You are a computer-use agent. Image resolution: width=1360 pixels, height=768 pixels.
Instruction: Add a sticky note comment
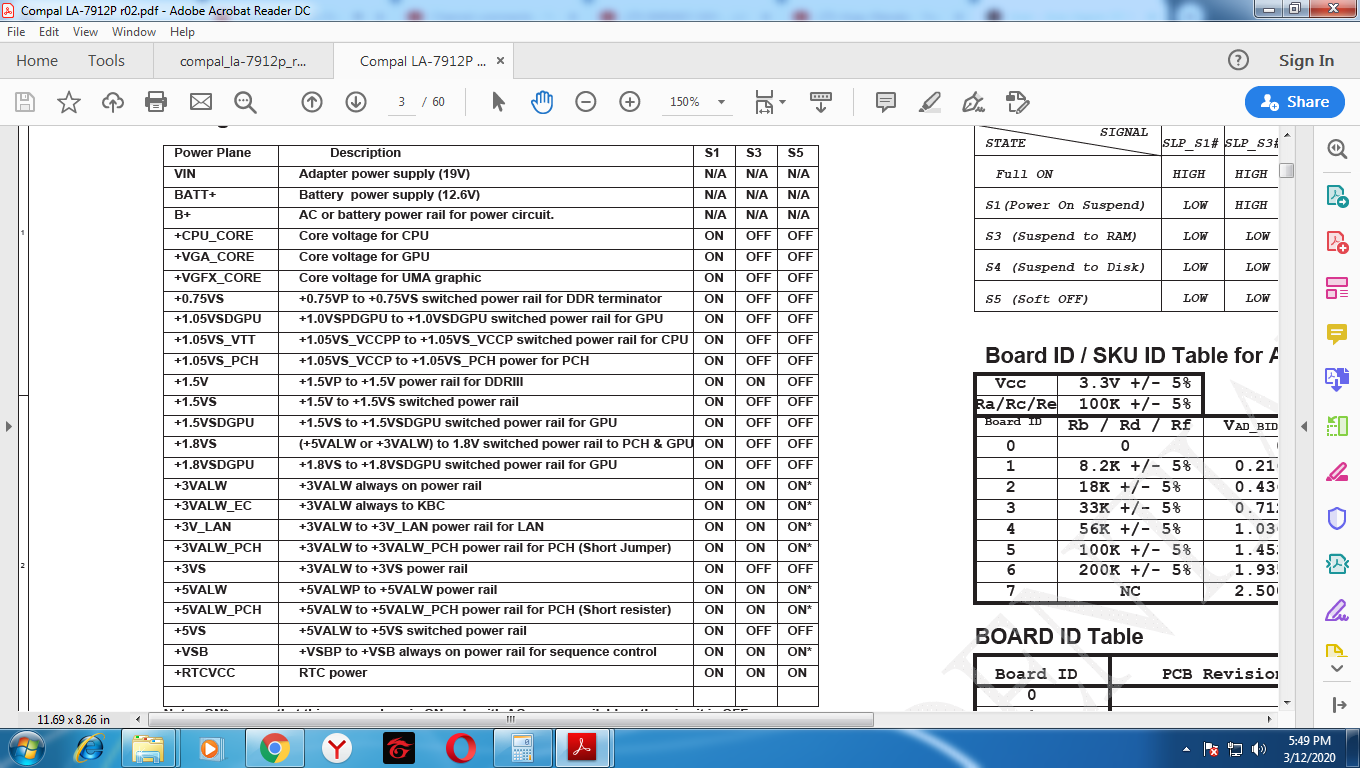(x=885, y=102)
